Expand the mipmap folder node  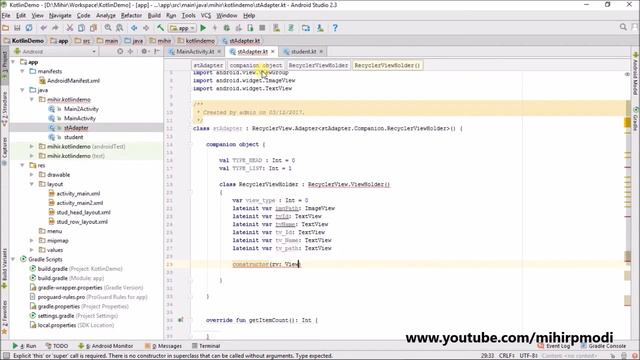(32, 241)
